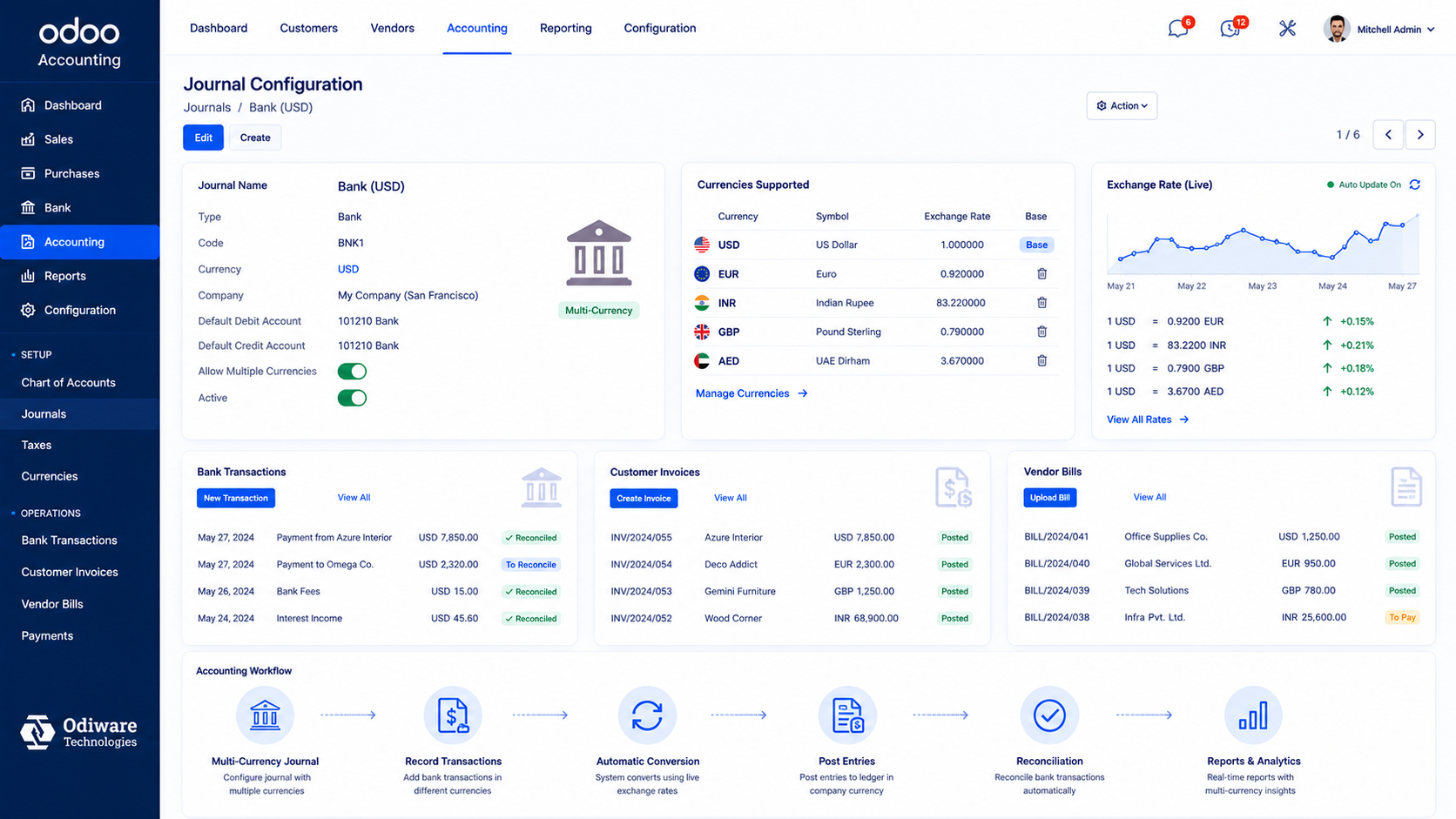Open the messages chat icon in top bar
This screenshot has width=1456, height=819.
point(1178,29)
